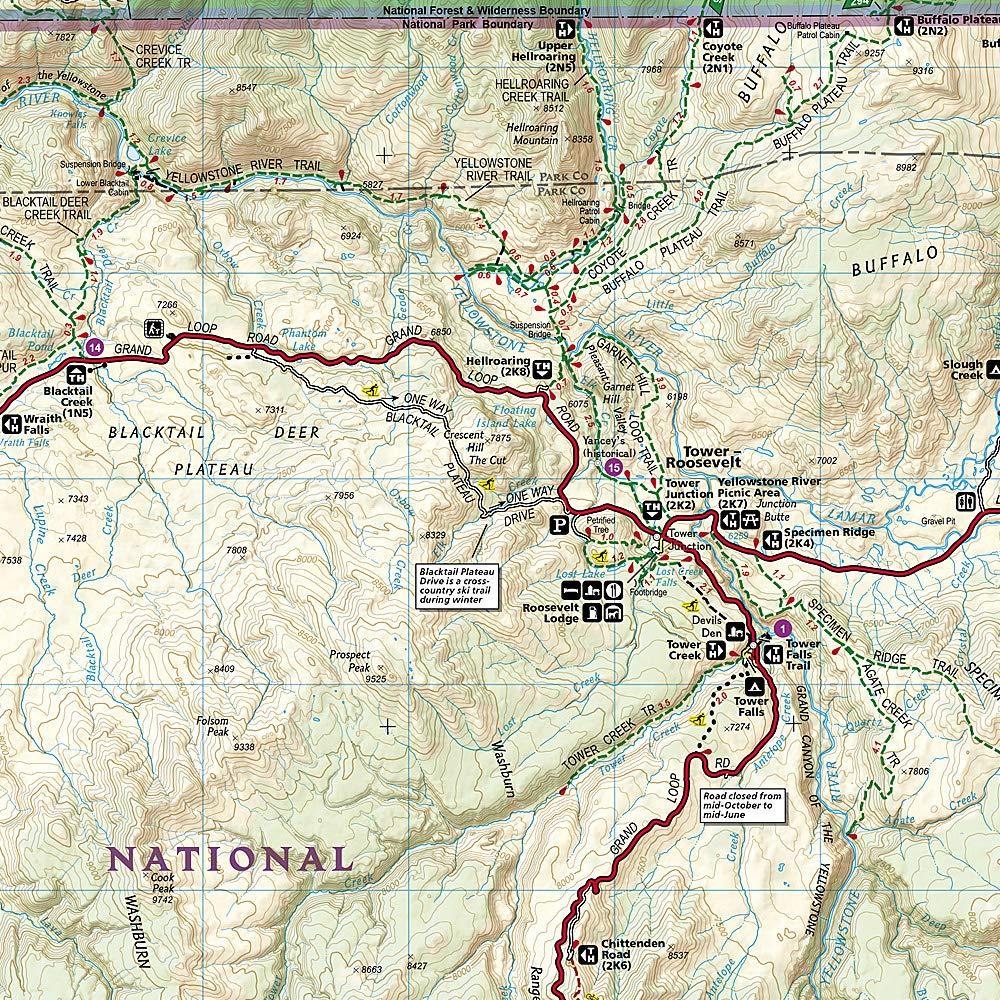1000x1000 pixels.
Task: Click the 'Yancey's (historical)' label
Action: click(609, 447)
